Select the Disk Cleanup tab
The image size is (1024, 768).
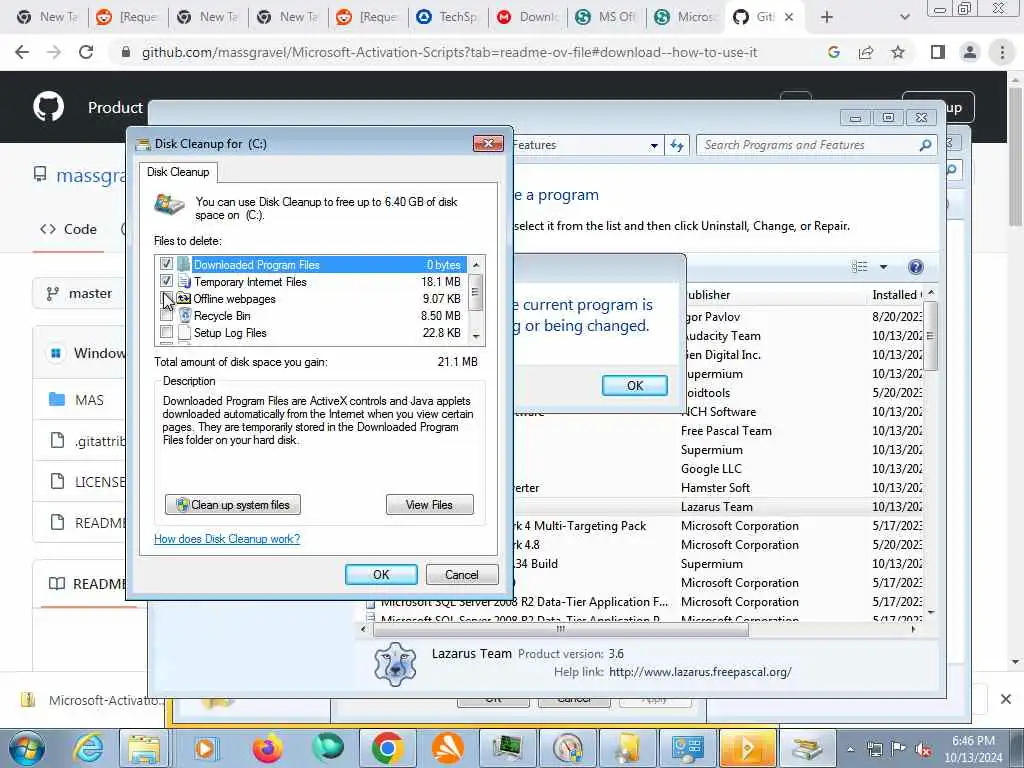178,172
